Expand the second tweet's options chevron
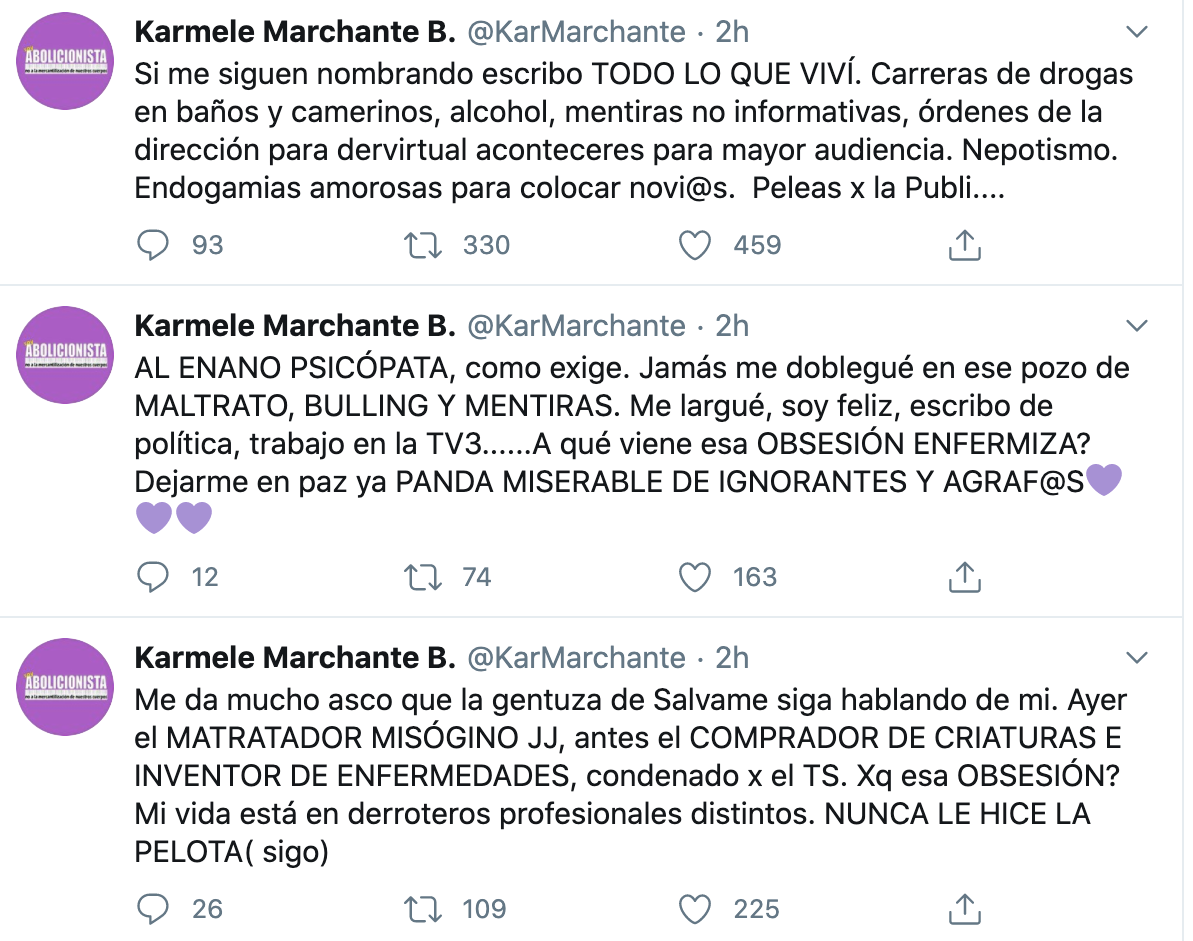This screenshot has width=1193, height=941. click(1137, 326)
